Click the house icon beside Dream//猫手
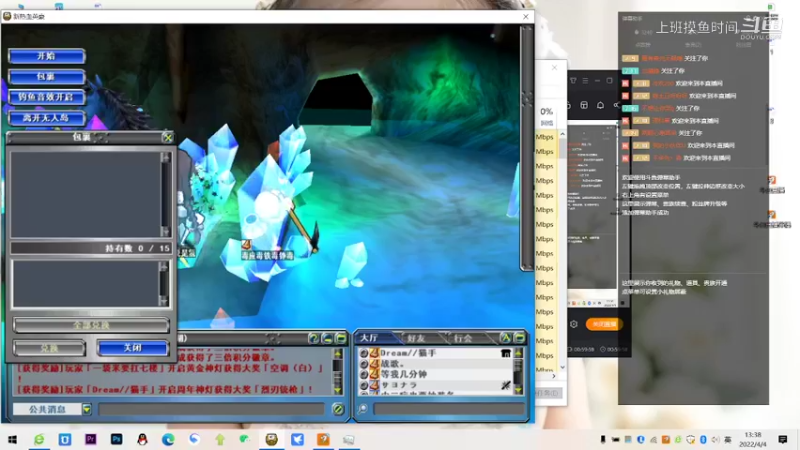The image size is (800, 450). tap(506, 353)
